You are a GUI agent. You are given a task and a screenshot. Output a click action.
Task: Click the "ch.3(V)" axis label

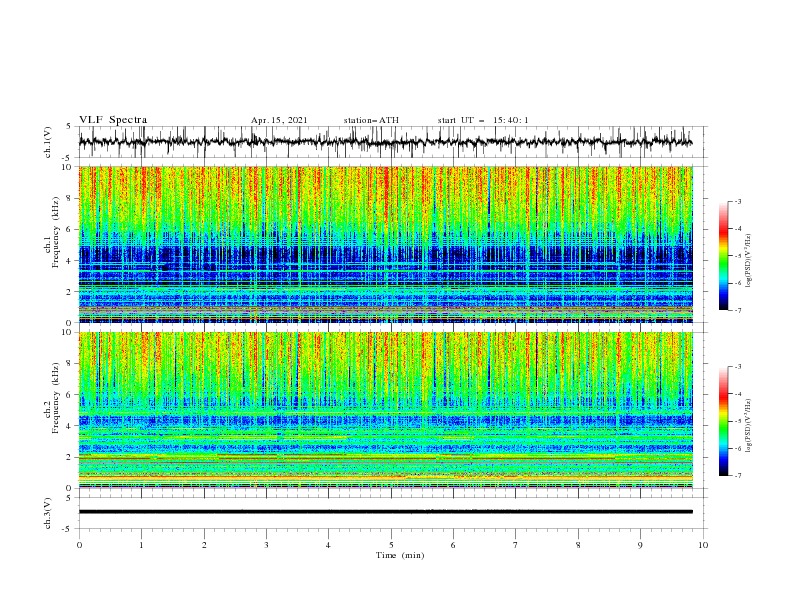coord(47,513)
